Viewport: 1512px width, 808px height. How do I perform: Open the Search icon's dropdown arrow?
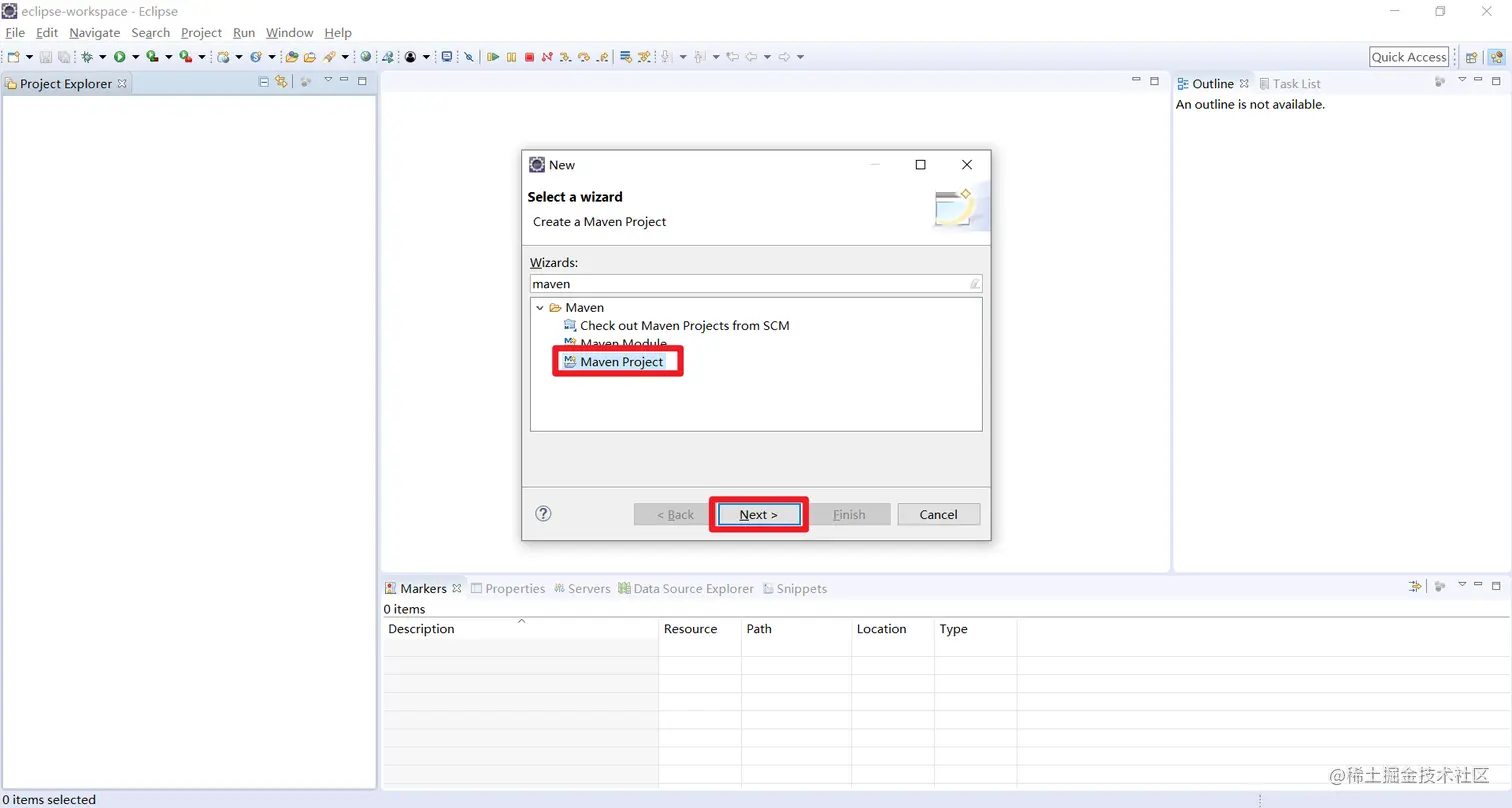tap(345, 57)
